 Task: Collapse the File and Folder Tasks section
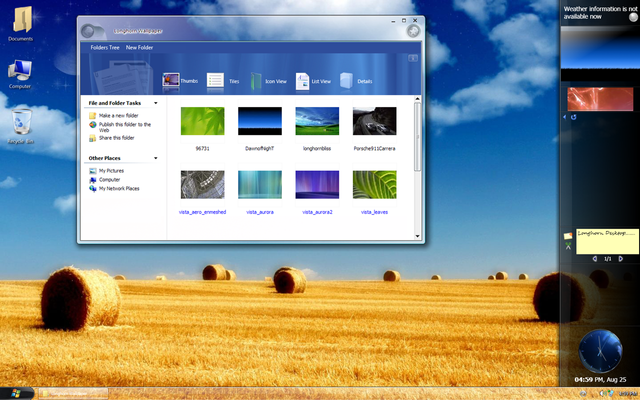156,103
